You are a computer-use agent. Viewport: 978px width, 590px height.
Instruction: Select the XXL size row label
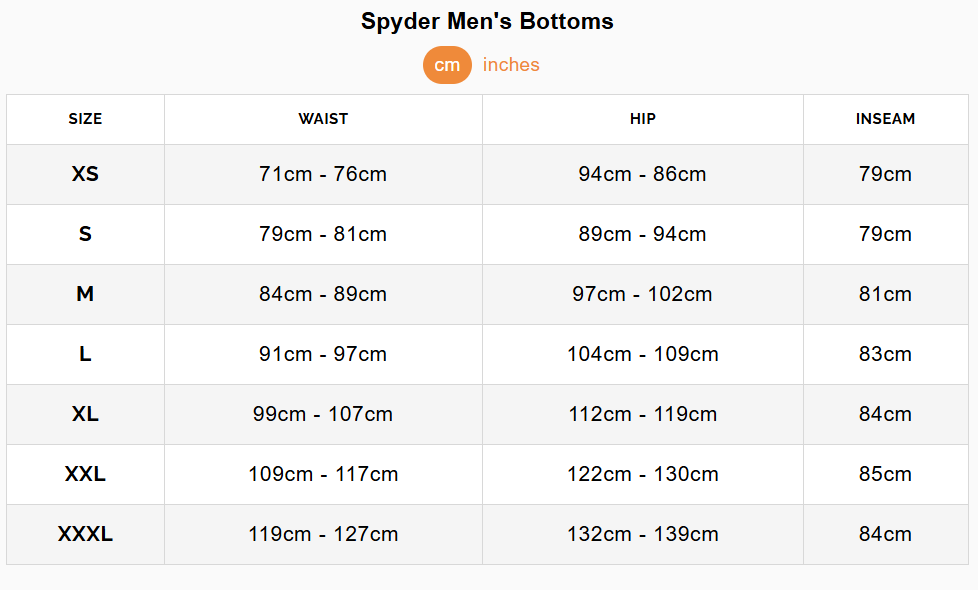[85, 474]
